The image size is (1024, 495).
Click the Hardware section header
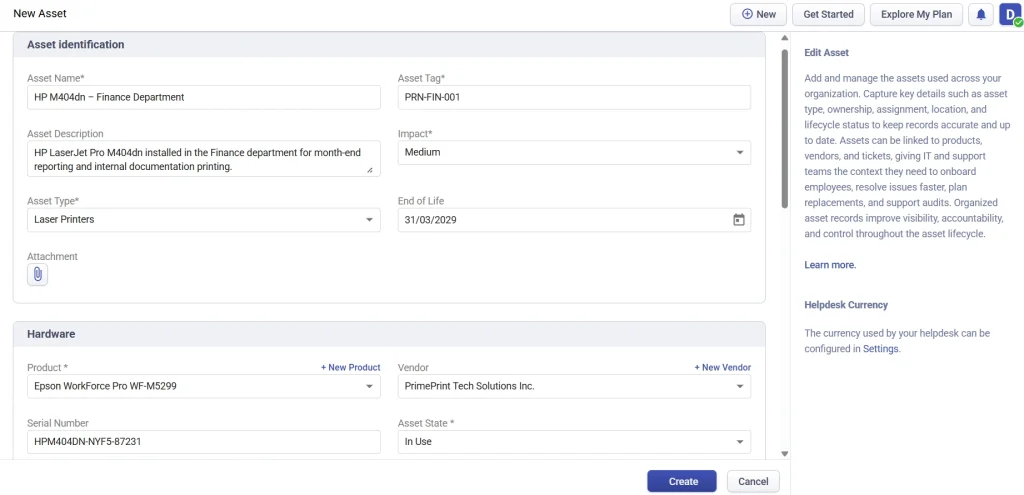click(x=389, y=334)
